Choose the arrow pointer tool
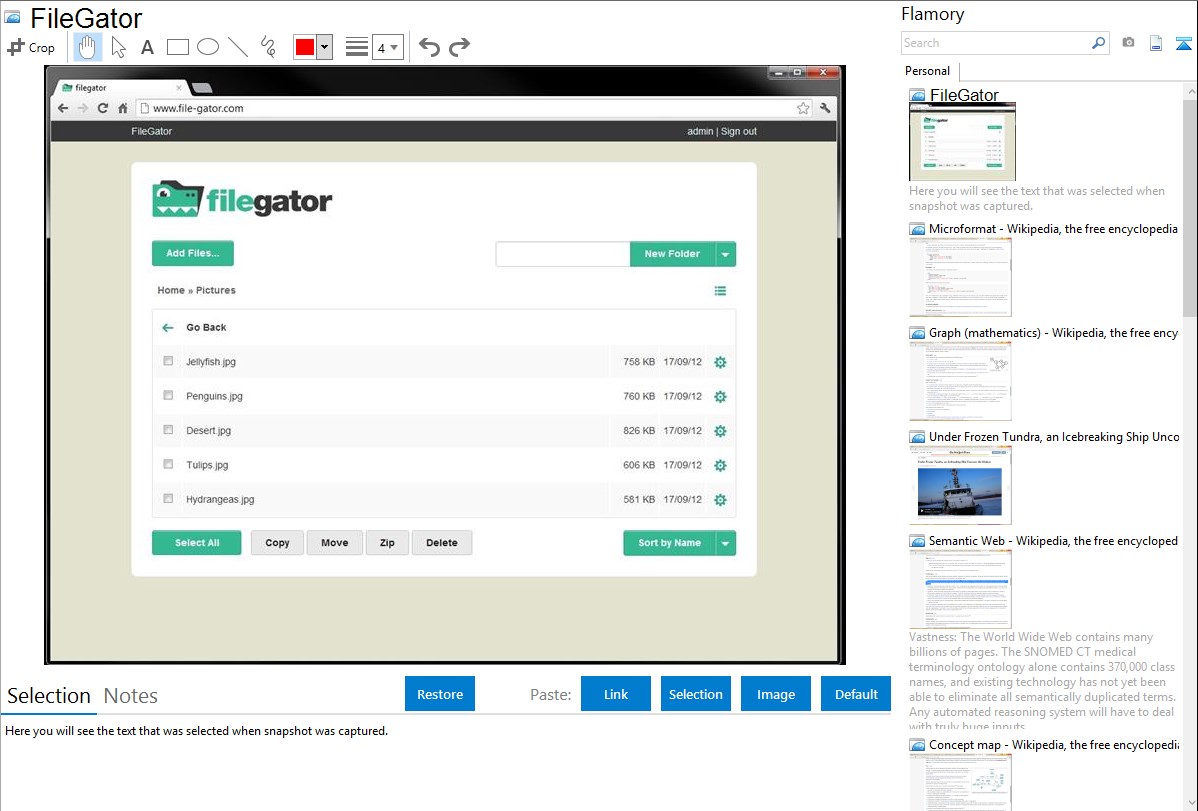 (x=118, y=47)
